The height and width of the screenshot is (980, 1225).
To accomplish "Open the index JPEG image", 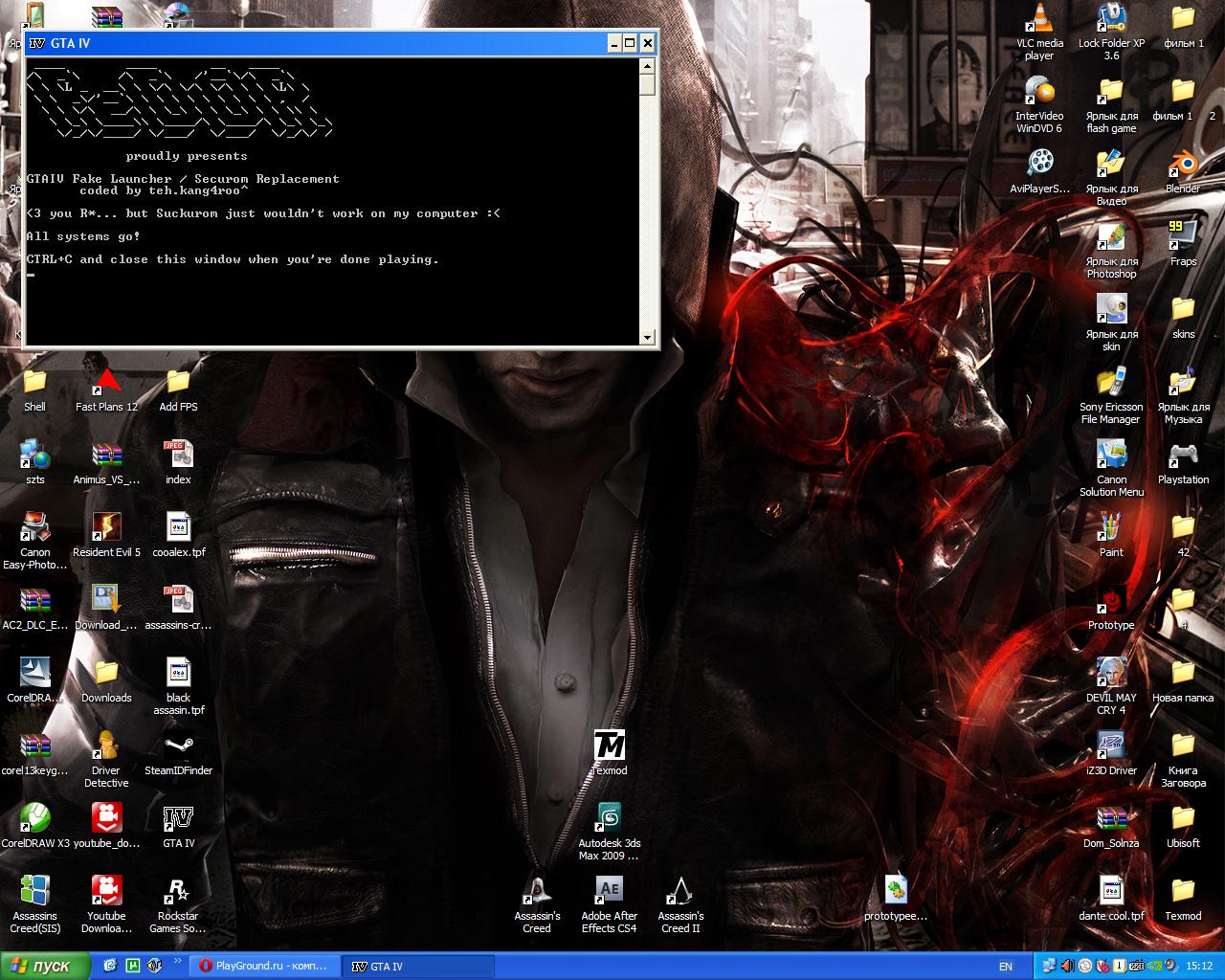I will [178, 461].
